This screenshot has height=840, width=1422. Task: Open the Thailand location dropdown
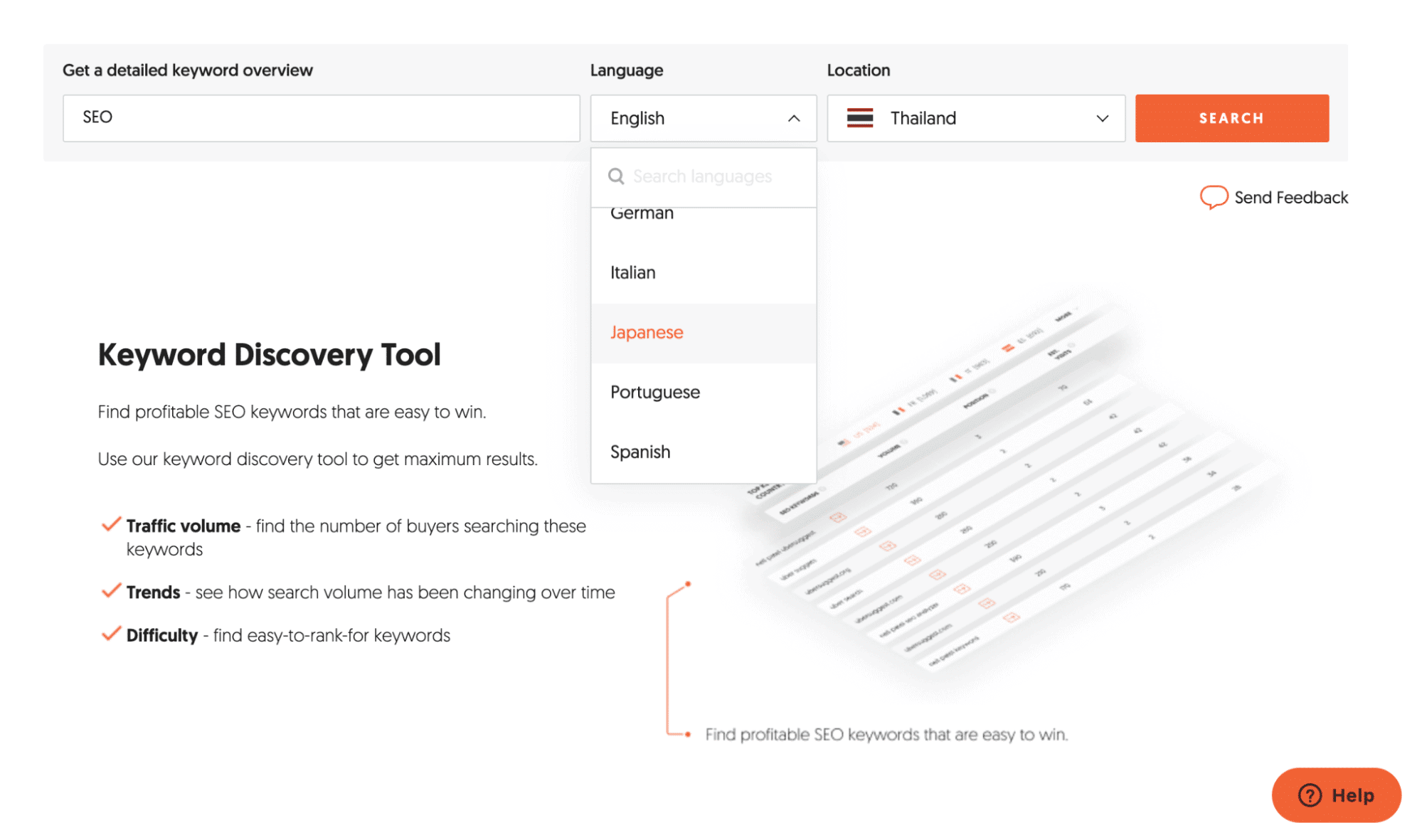pos(975,118)
